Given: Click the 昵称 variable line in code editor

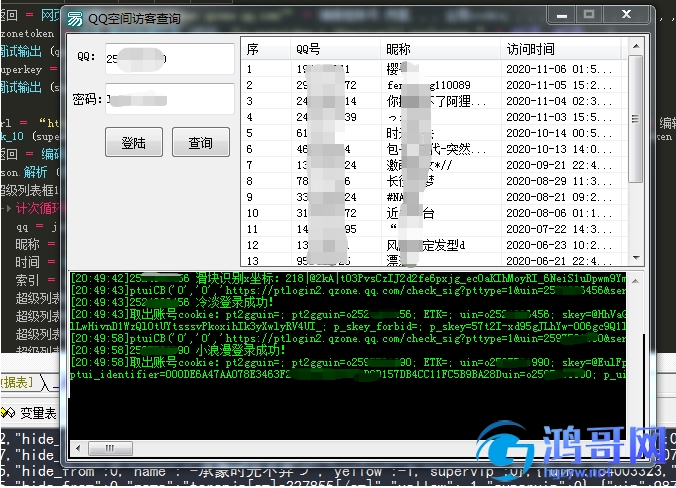Looking at the screenshot, I should click(36, 244).
